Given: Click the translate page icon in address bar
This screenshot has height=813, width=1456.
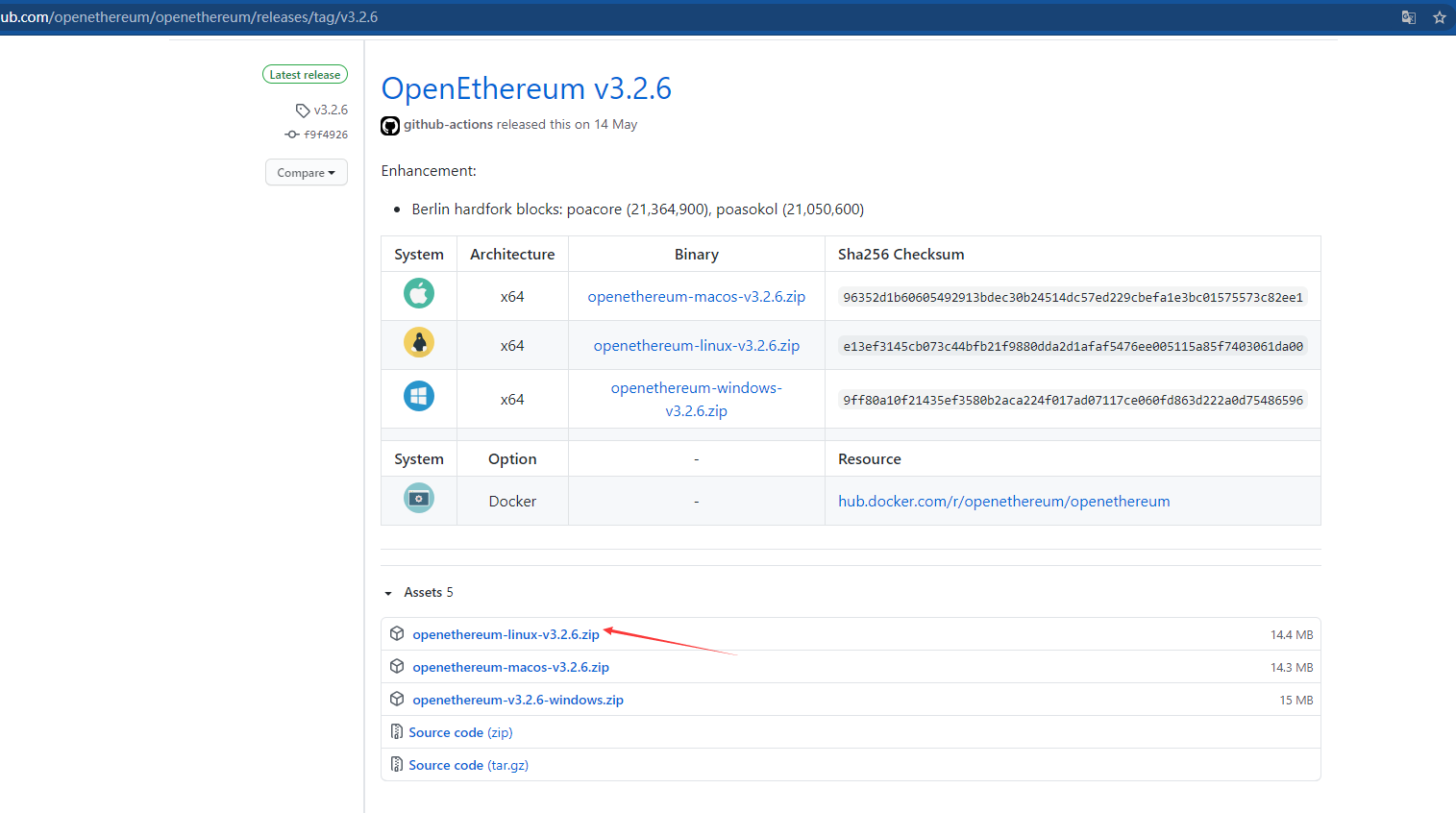Looking at the screenshot, I should coord(1408,17).
